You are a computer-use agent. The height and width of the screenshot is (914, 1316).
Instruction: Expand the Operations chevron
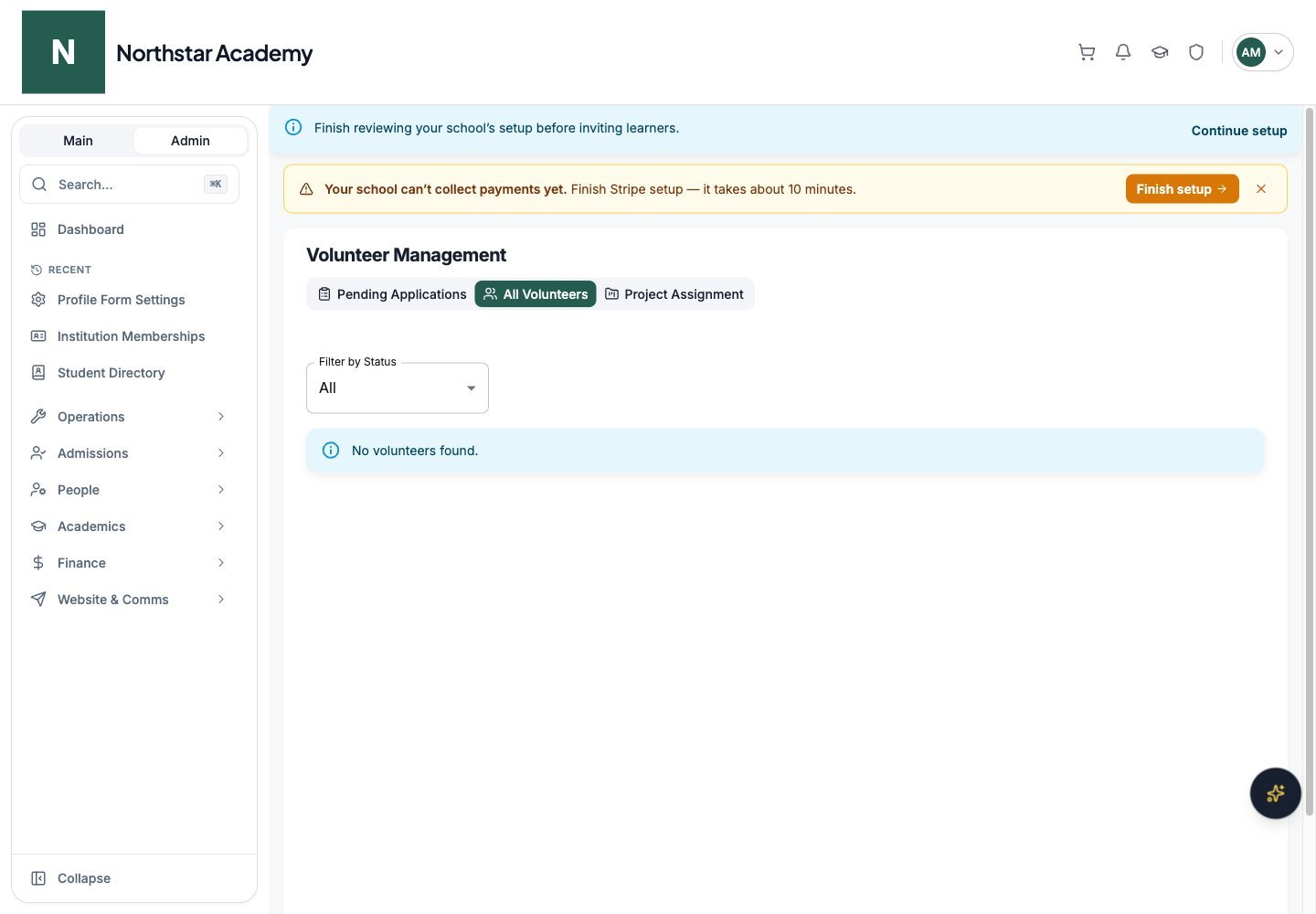[x=221, y=417]
